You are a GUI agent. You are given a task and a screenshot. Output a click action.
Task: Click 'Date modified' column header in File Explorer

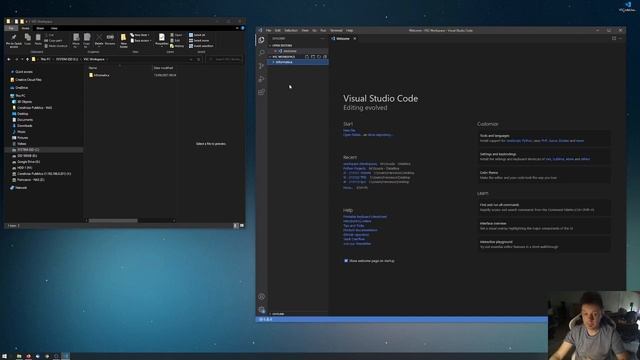point(163,68)
